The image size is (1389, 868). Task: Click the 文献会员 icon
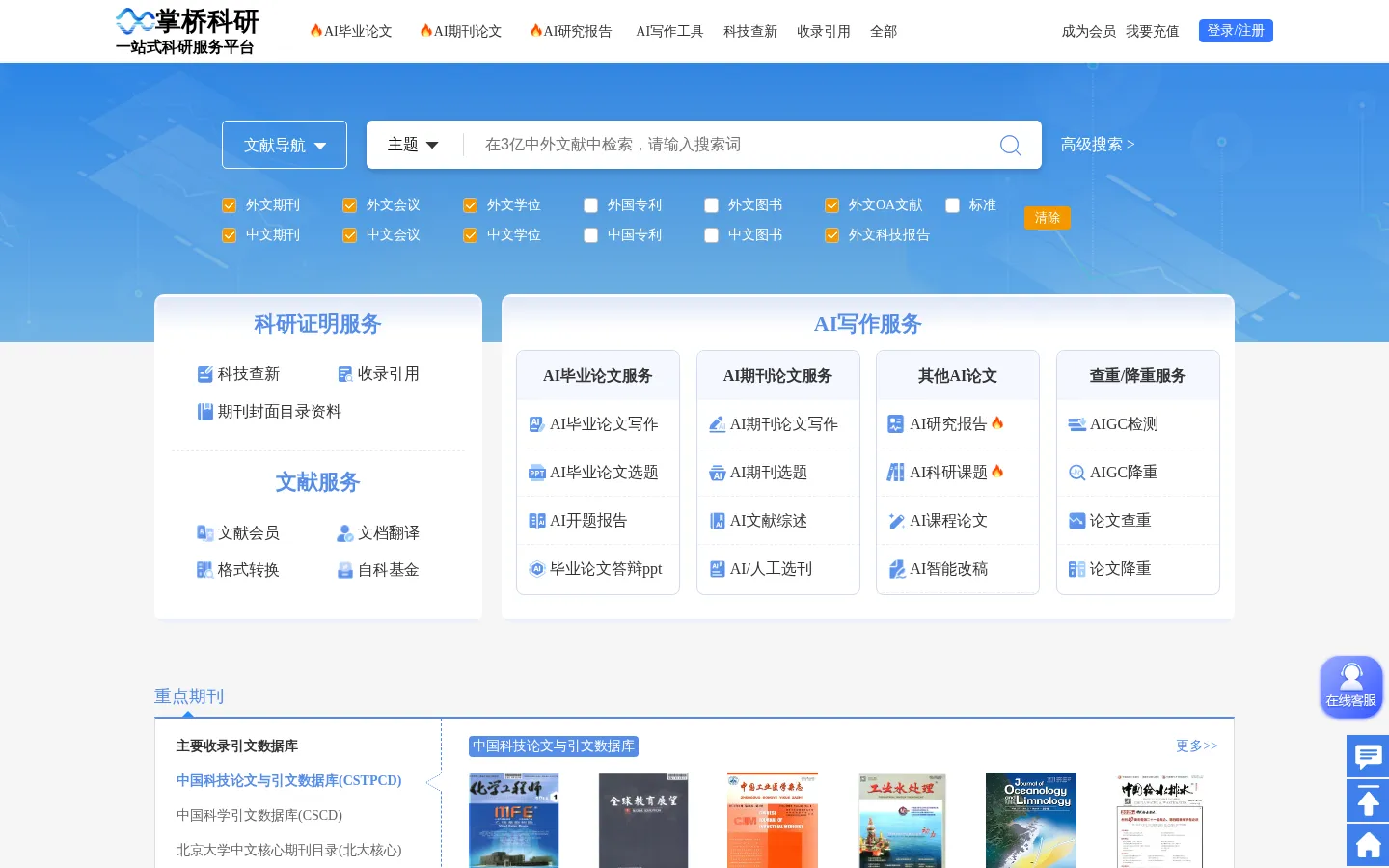pos(204,532)
